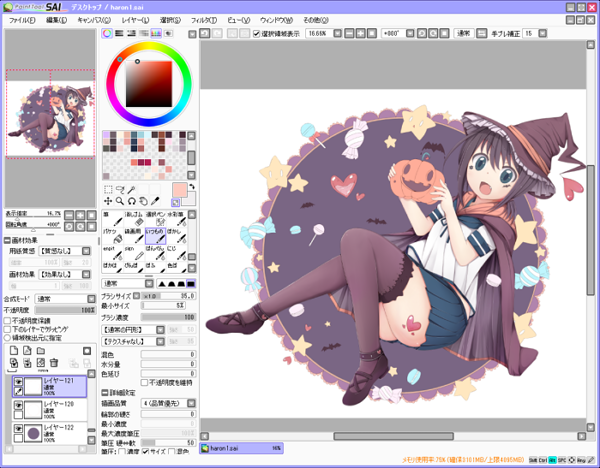The width and height of the screenshot is (600, 468).
Task: Choose the いつもの brush preset
Action: tap(155, 236)
